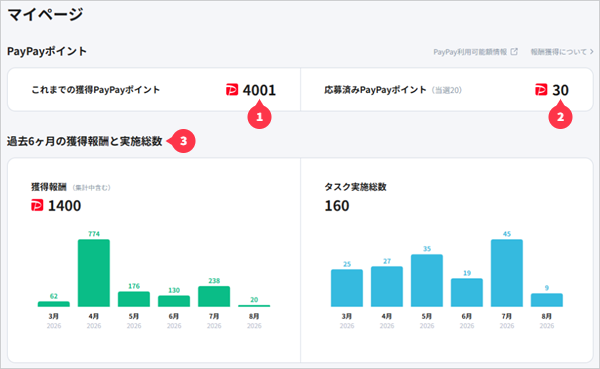Screen dimensions: 600x369
Task: Click the (集計中含む) note
Action: (91, 188)
